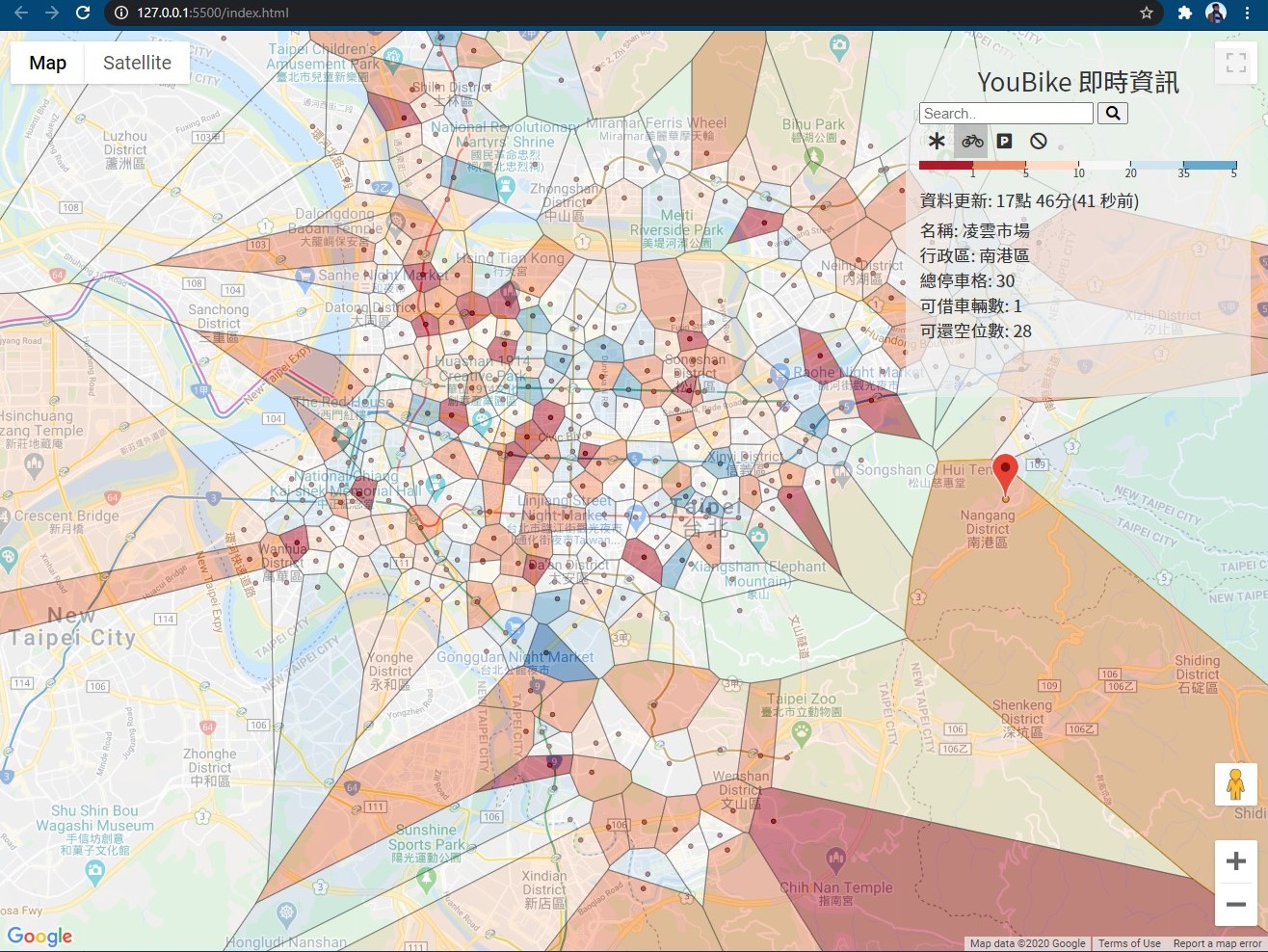Toggle fullscreen map view
The height and width of the screenshot is (952, 1268).
(1236, 63)
